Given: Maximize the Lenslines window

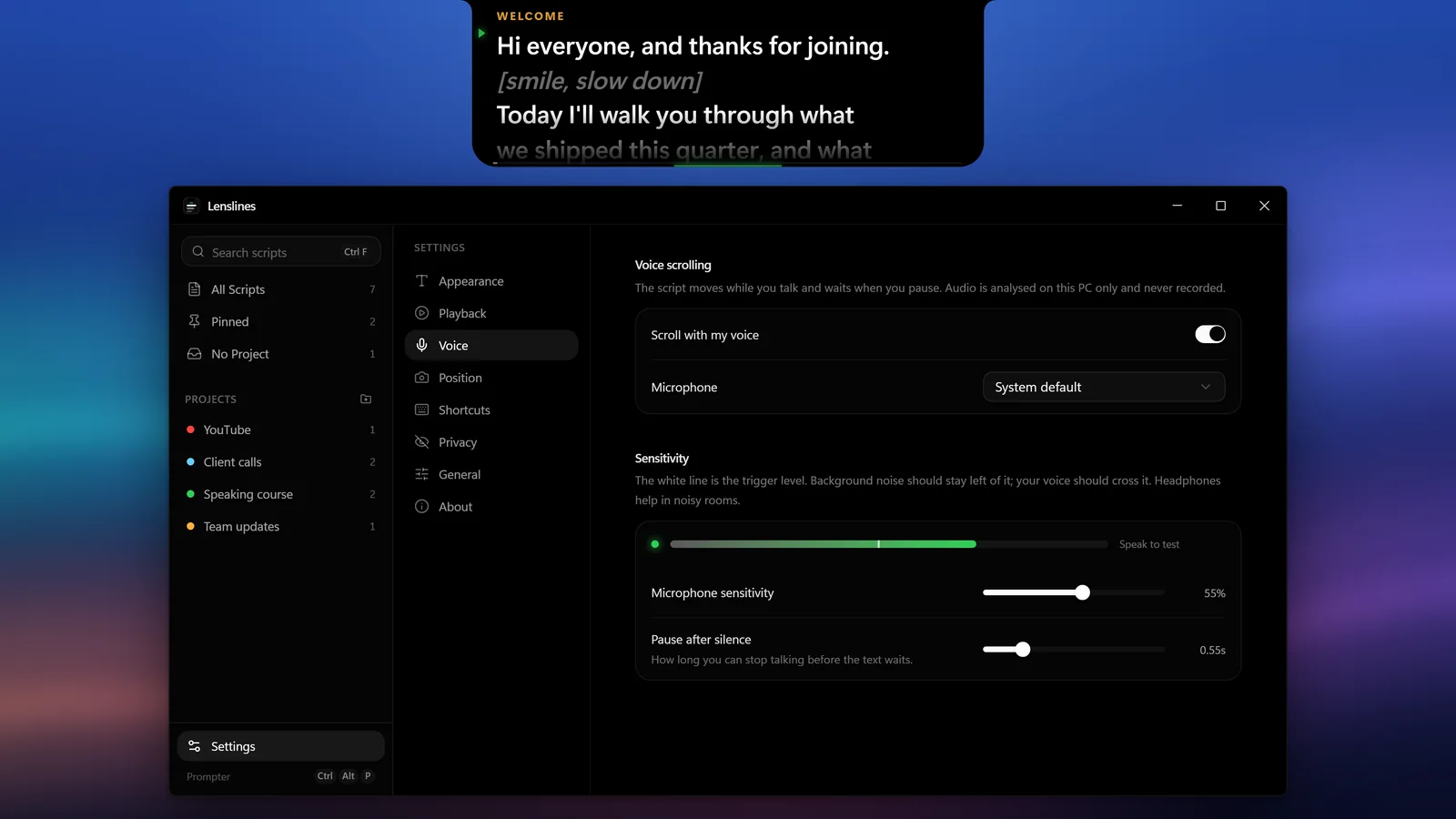Looking at the screenshot, I should click(x=1220, y=206).
